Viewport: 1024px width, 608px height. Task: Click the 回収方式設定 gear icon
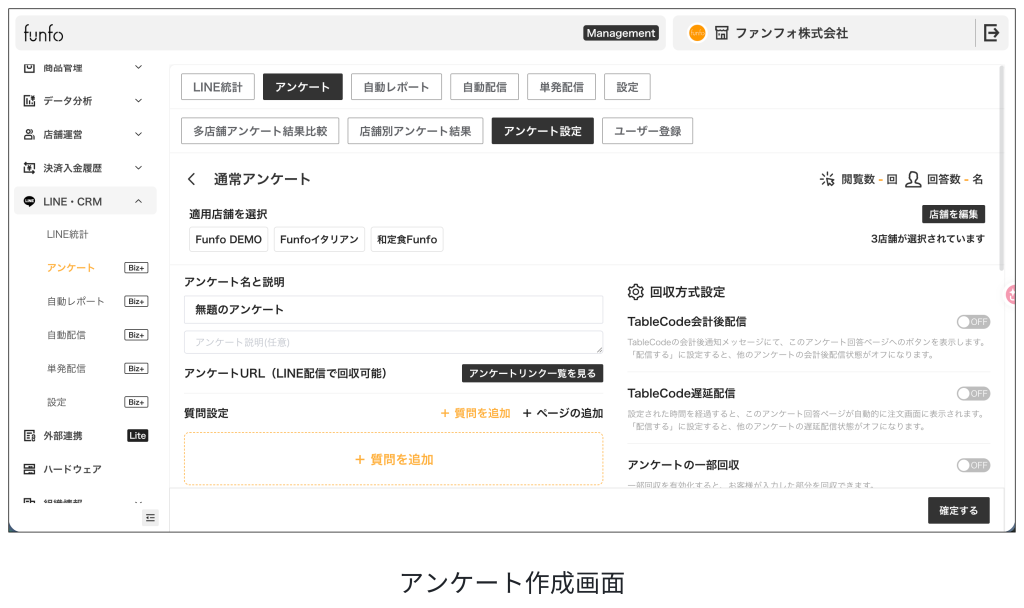[x=635, y=292]
